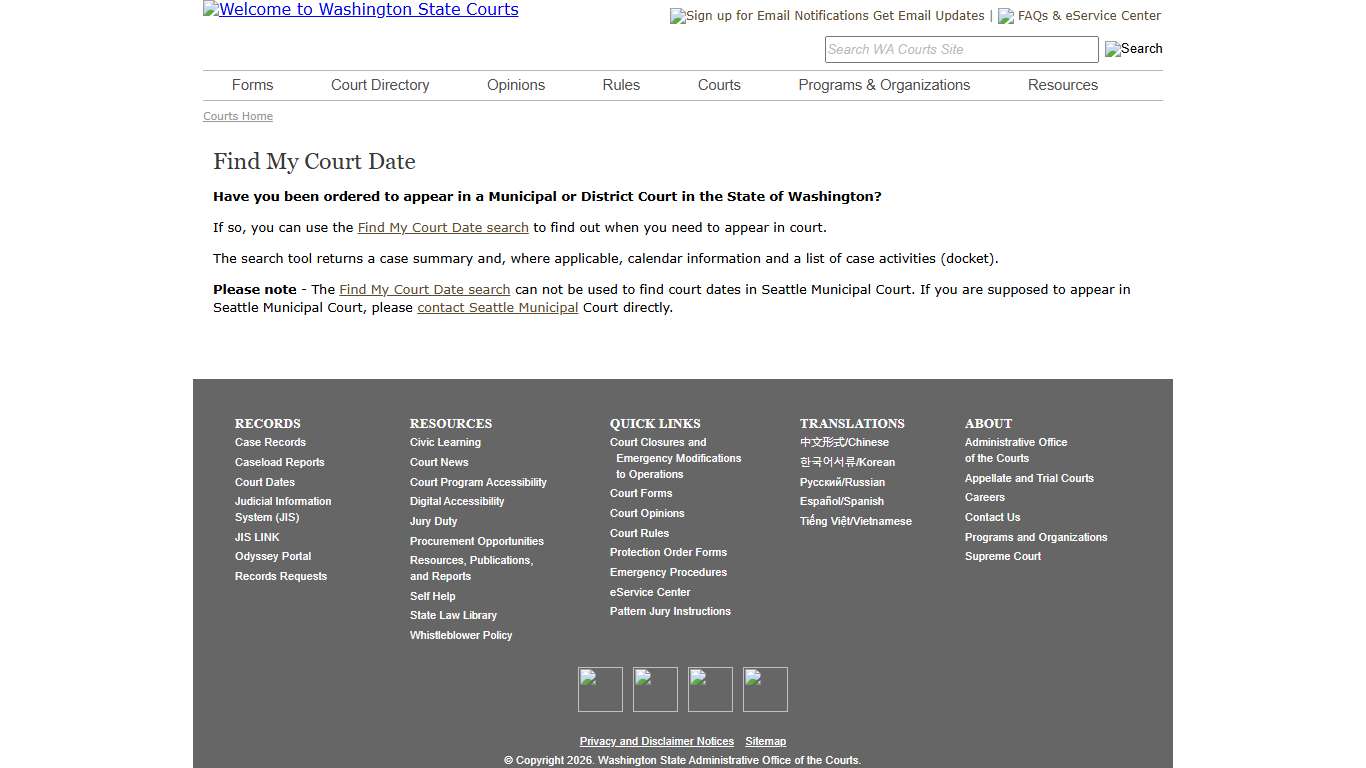Click the Washington State Courts logo
Screen dimensions: 1366x768
click(360, 9)
